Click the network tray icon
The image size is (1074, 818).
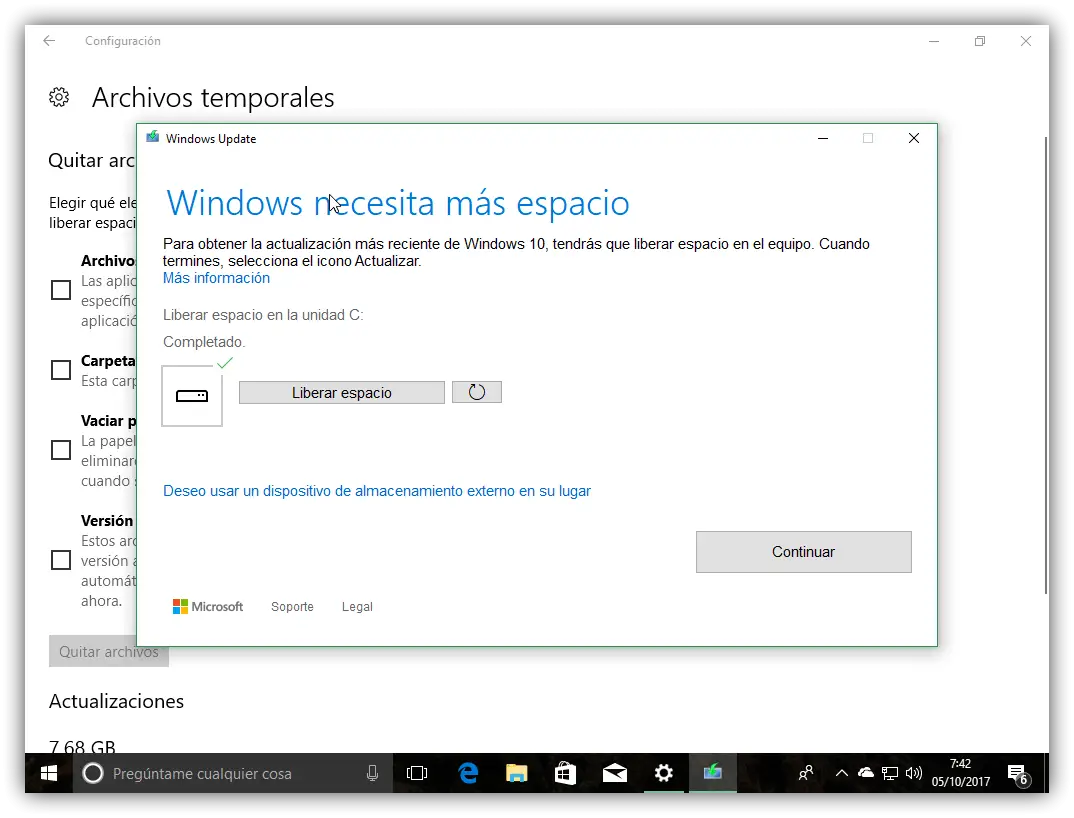(x=890, y=773)
